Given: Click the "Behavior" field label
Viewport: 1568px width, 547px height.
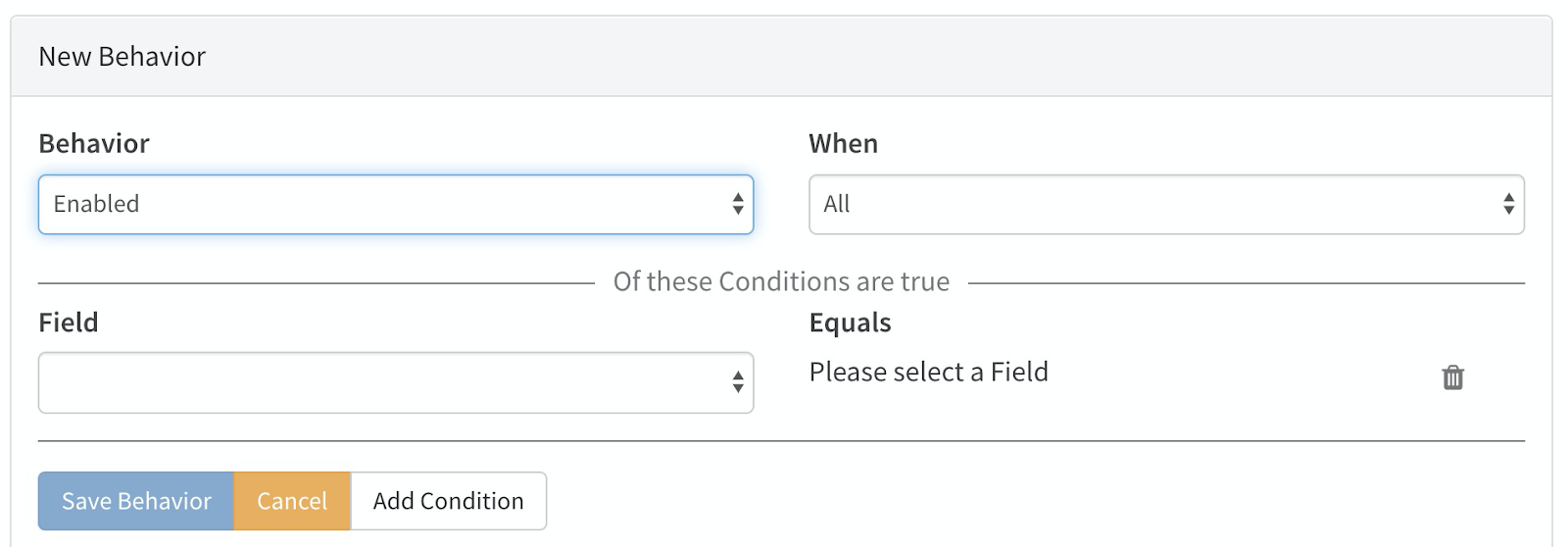Looking at the screenshot, I should (x=94, y=144).
